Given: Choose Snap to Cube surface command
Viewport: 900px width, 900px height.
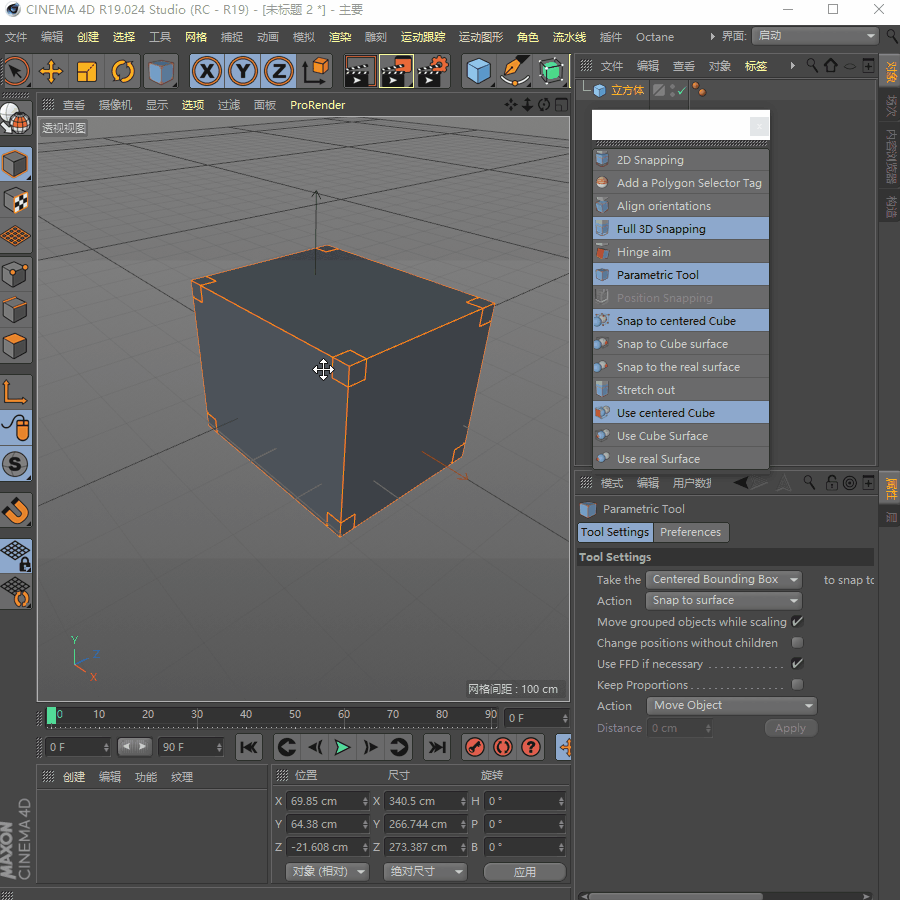Looking at the screenshot, I should pos(672,344).
